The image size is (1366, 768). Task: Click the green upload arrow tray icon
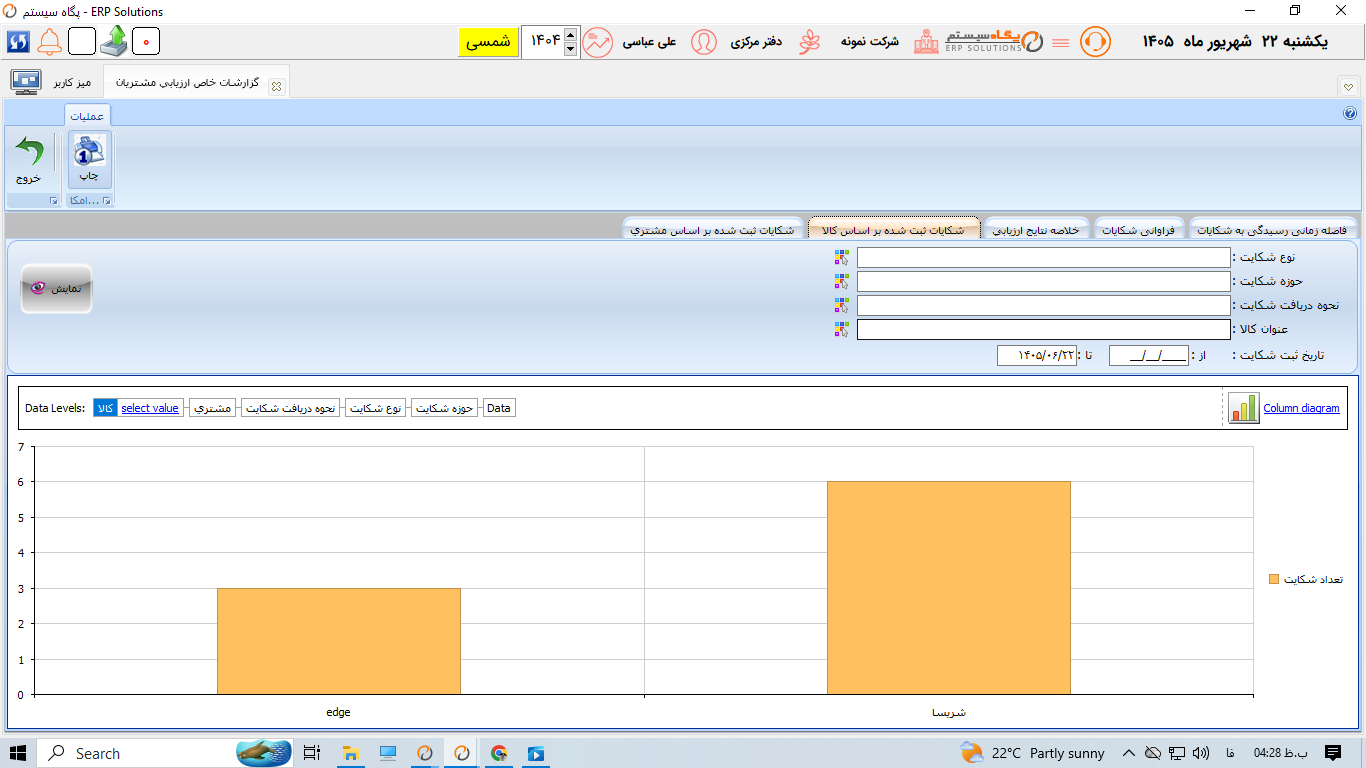(115, 41)
